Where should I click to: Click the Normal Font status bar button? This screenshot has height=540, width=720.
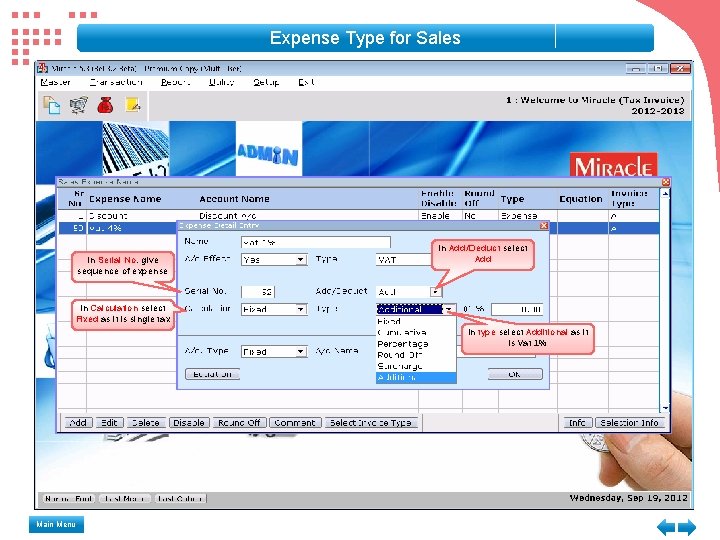(69, 499)
